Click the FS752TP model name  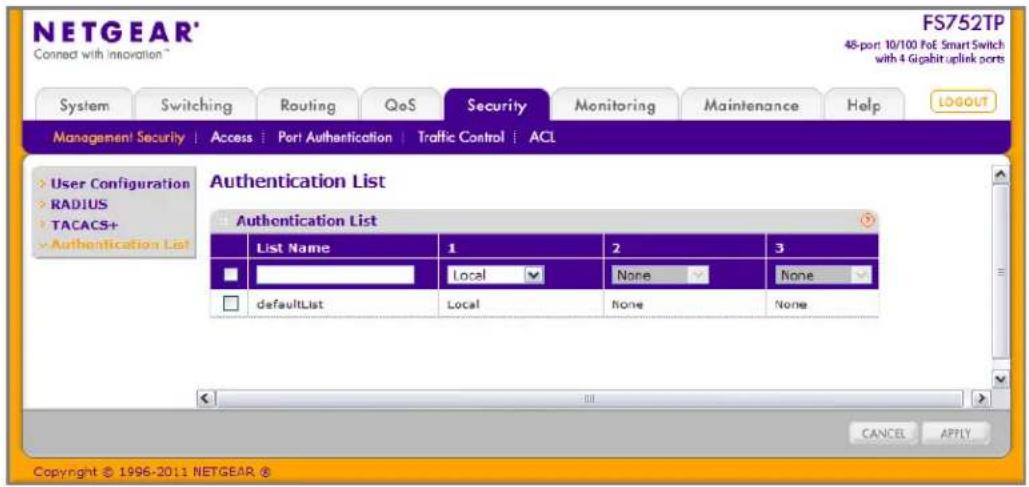963,24
